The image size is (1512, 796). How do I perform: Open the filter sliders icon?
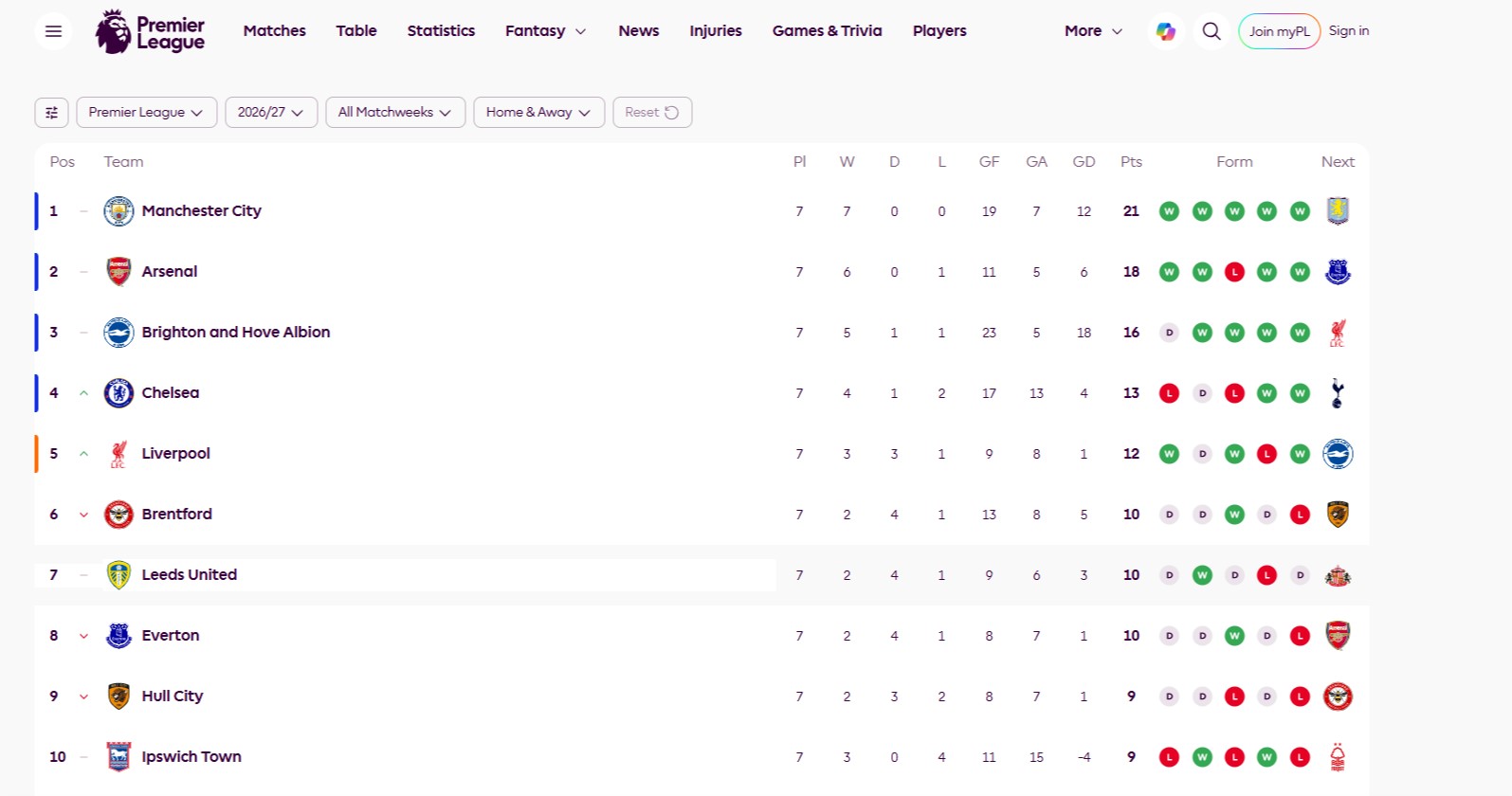[52, 112]
